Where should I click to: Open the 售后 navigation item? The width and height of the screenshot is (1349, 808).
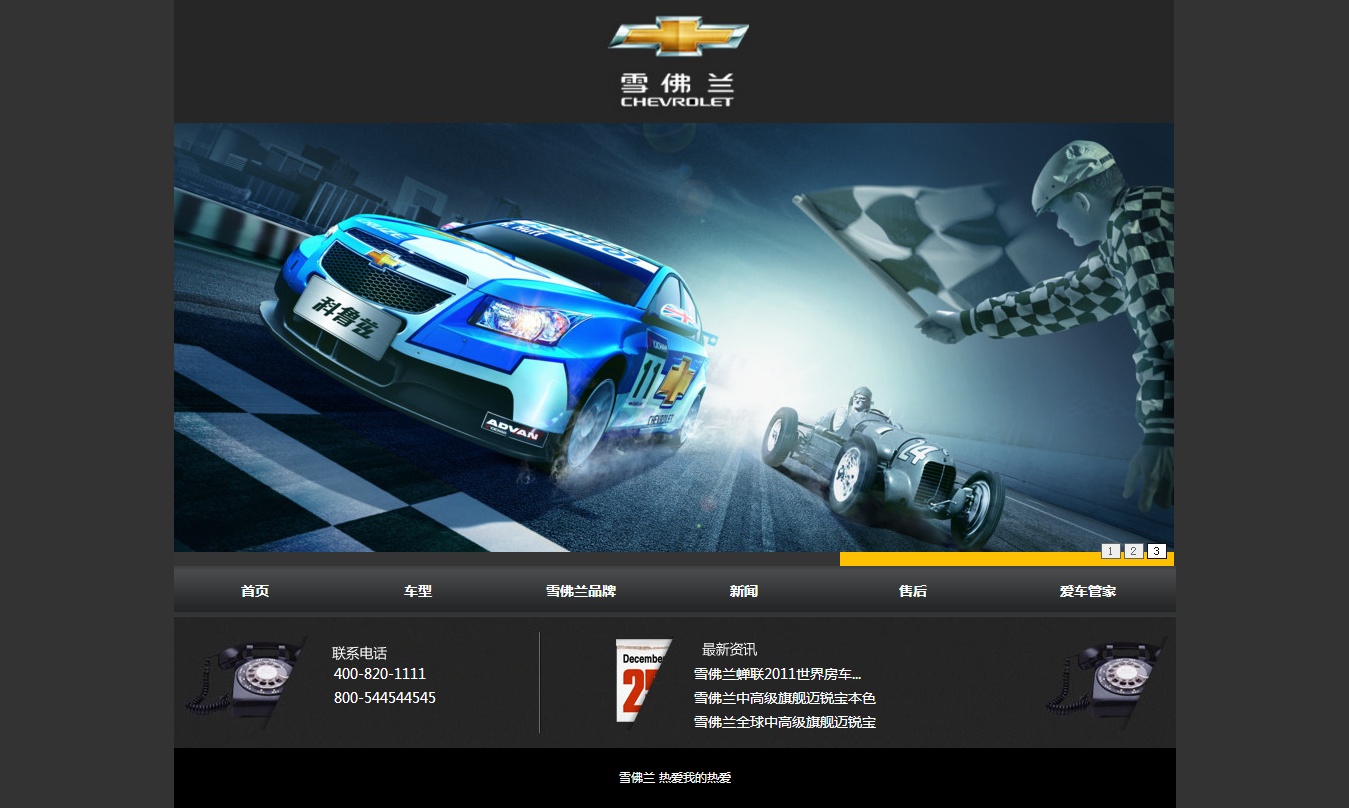point(913,591)
